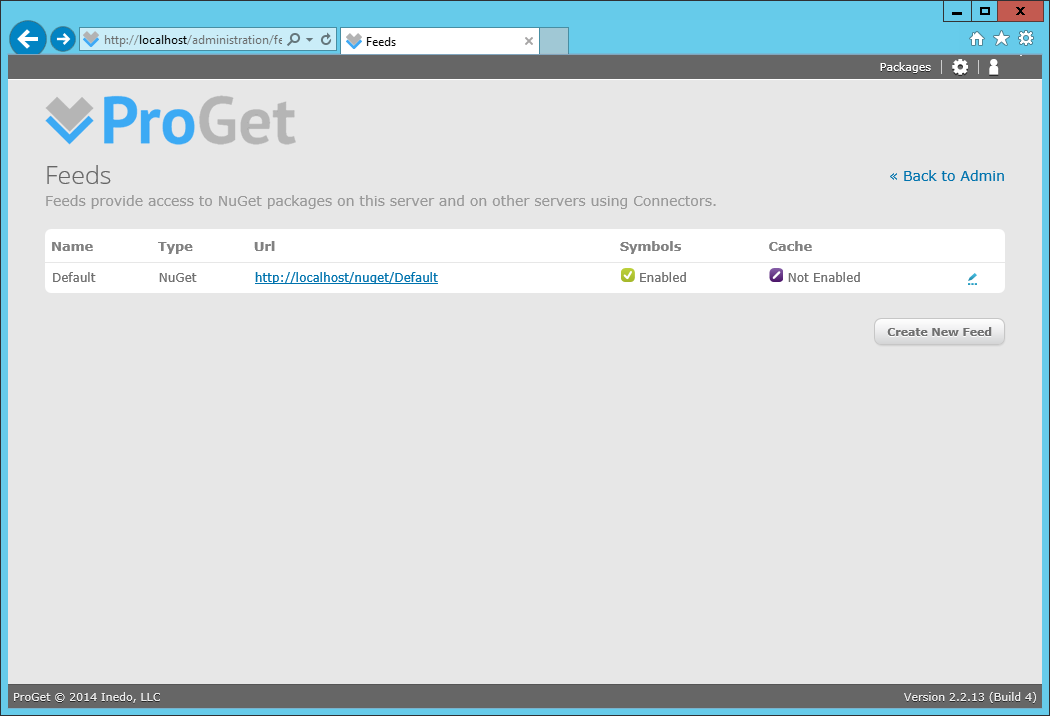Click the Version 2.2.13 footer text

[970, 697]
